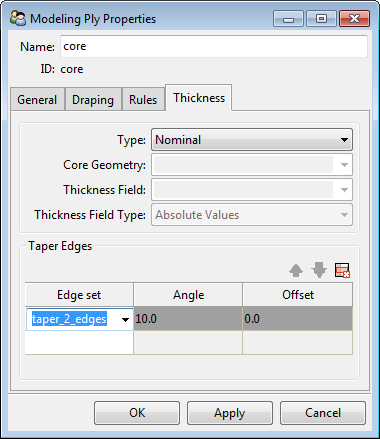Select the Offset cell 0.0

[x=297, y=319]
